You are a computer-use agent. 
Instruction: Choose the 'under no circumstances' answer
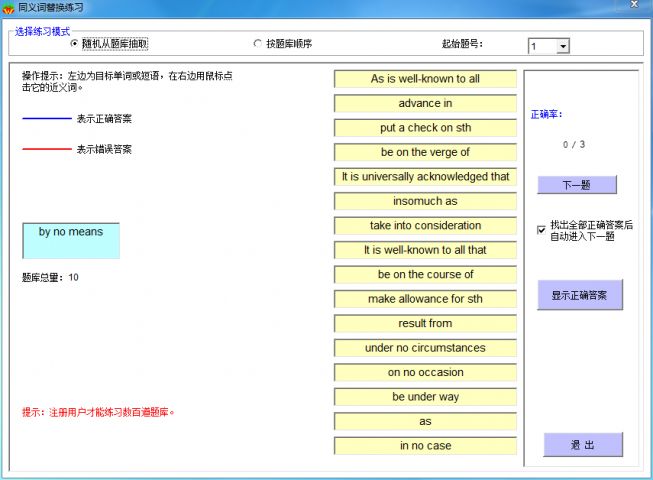tap(425, 348)
